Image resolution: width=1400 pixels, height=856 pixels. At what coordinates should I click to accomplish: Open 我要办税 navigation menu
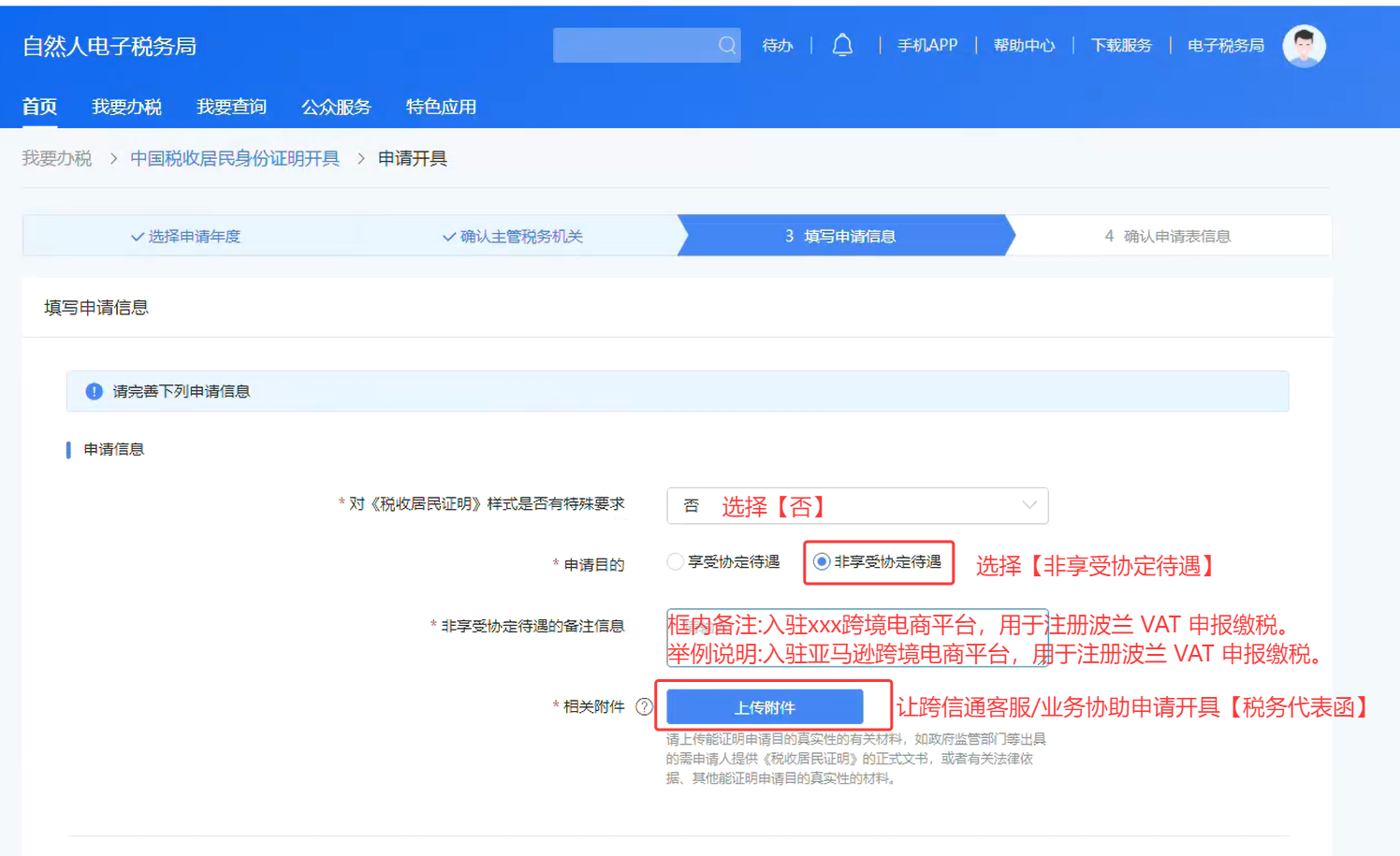126,107
